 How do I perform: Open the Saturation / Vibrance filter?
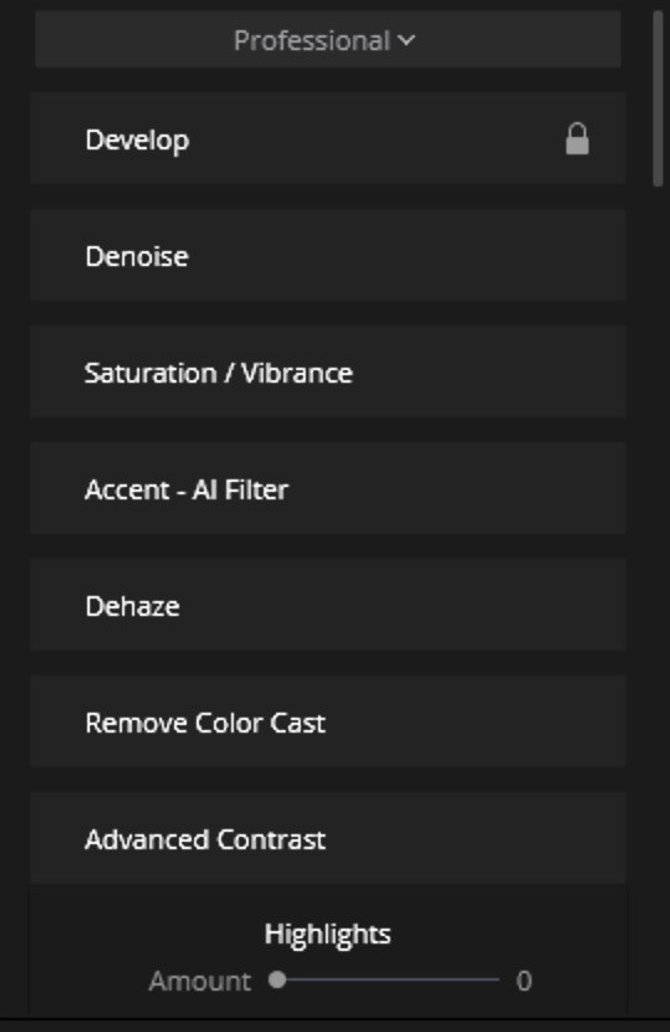328,372
